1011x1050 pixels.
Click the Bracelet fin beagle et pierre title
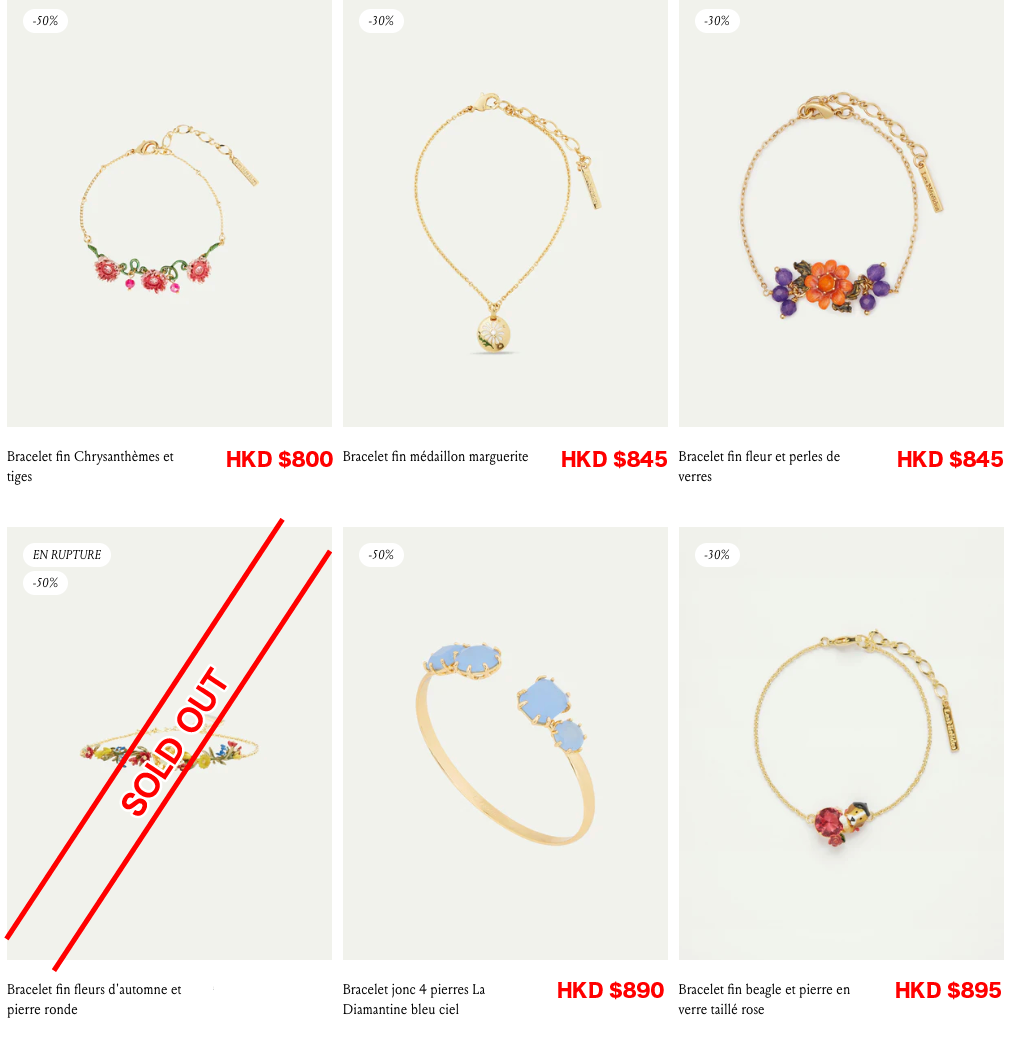(x=764, y=999)
